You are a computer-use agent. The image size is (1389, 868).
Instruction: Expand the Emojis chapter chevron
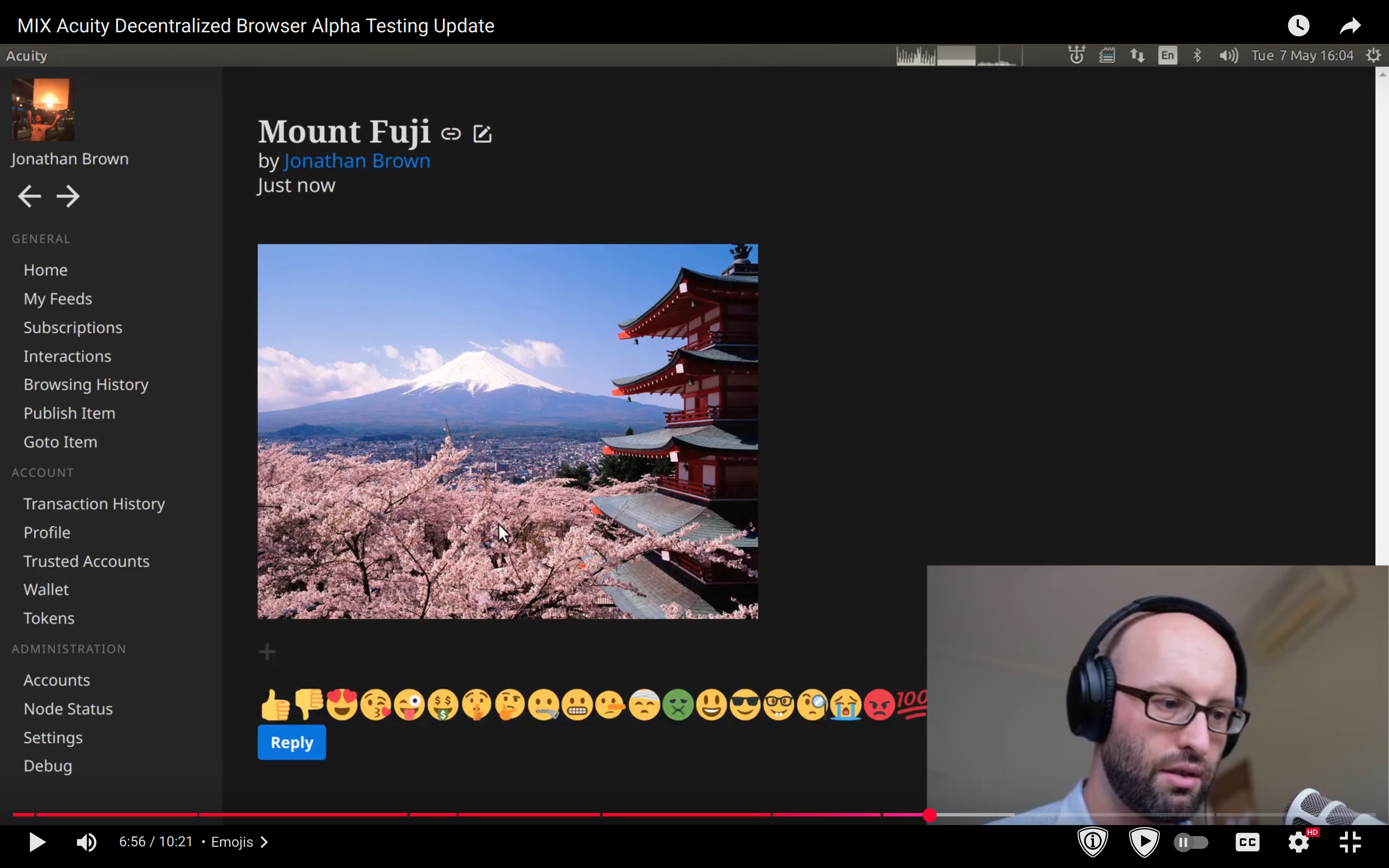point(264,842)
